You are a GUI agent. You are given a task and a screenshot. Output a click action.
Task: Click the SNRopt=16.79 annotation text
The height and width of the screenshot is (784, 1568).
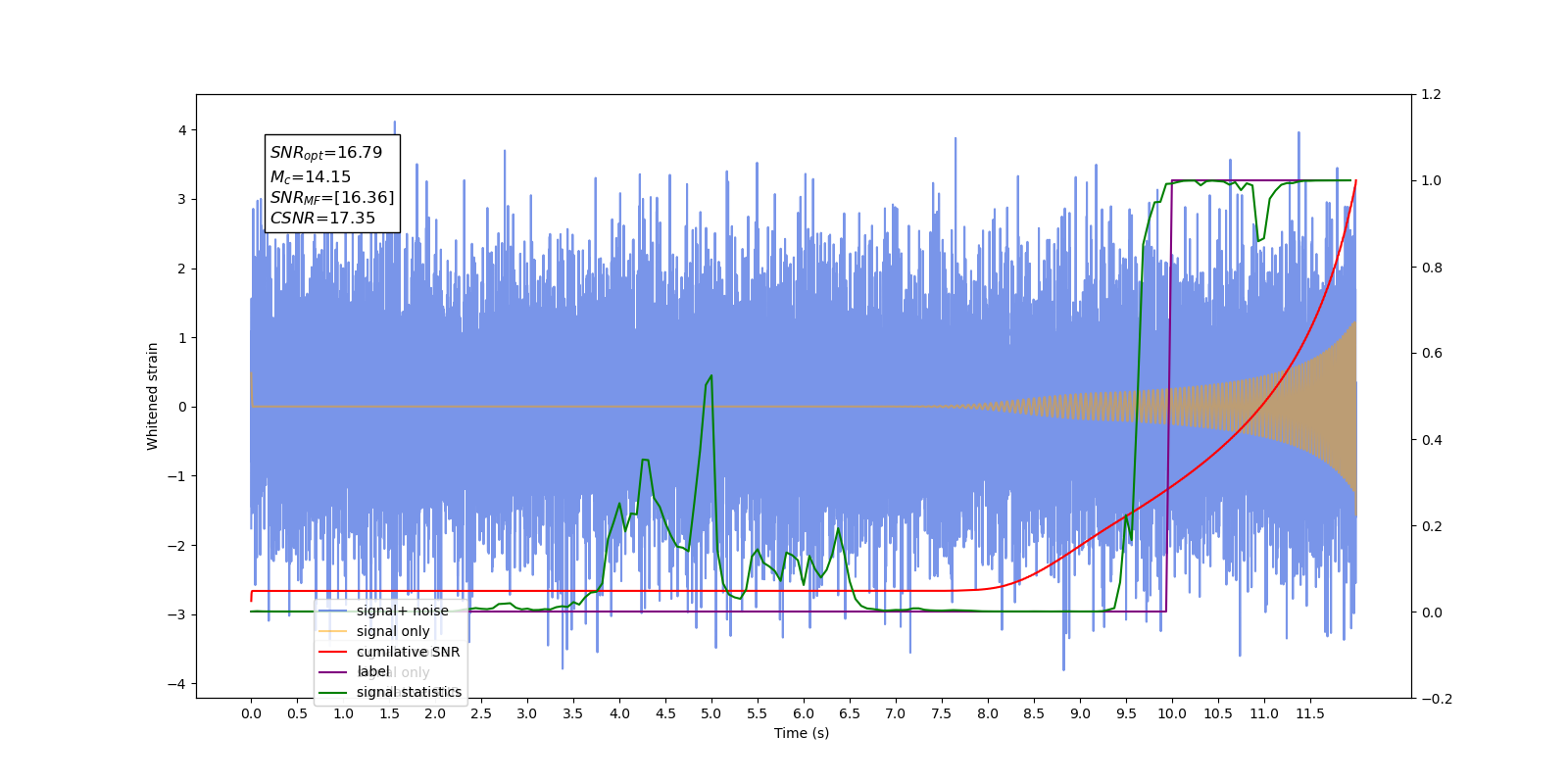click(326, 153)
